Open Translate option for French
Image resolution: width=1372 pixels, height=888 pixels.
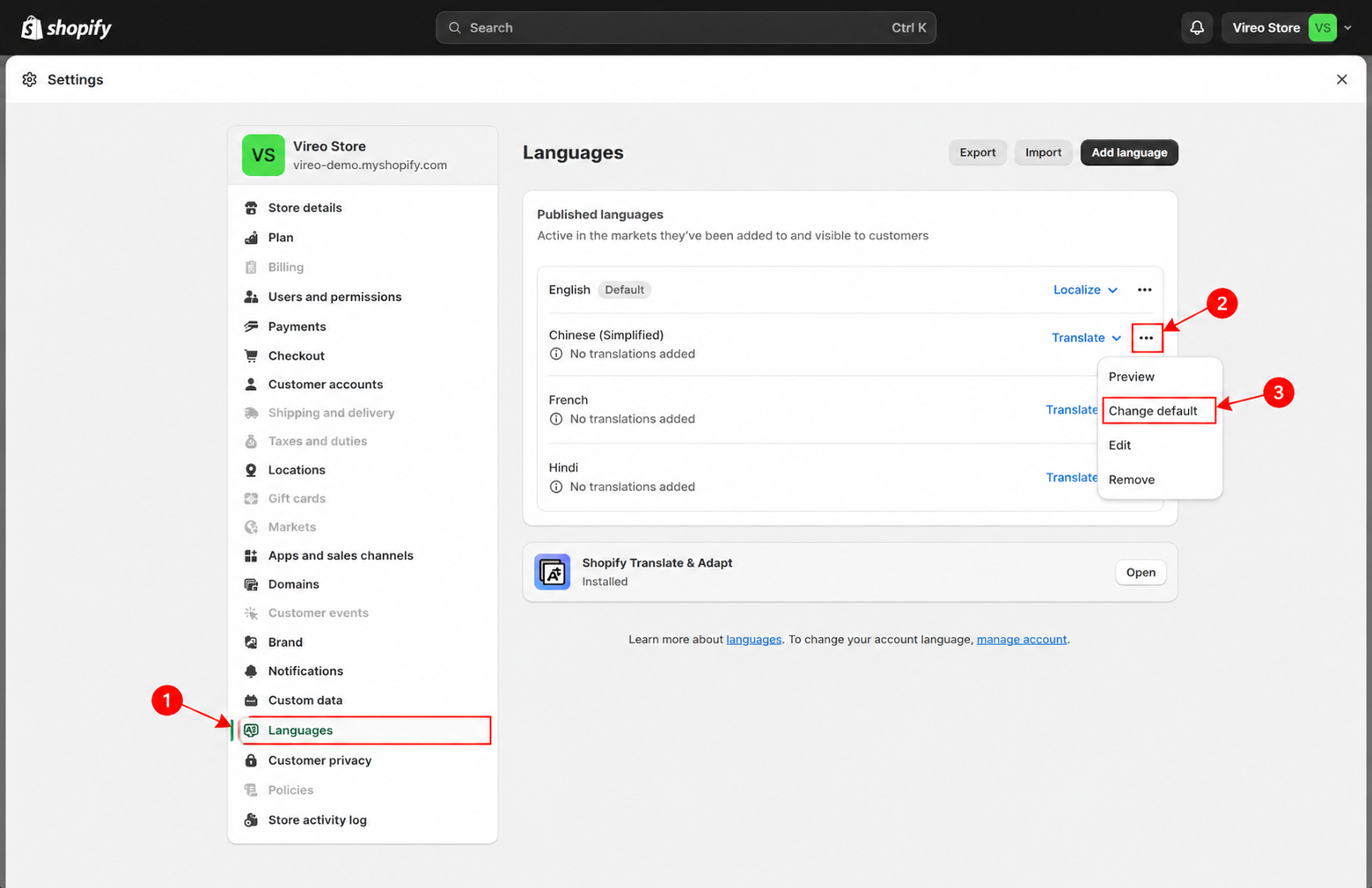pyautogui.click(x=1071, y=410)
